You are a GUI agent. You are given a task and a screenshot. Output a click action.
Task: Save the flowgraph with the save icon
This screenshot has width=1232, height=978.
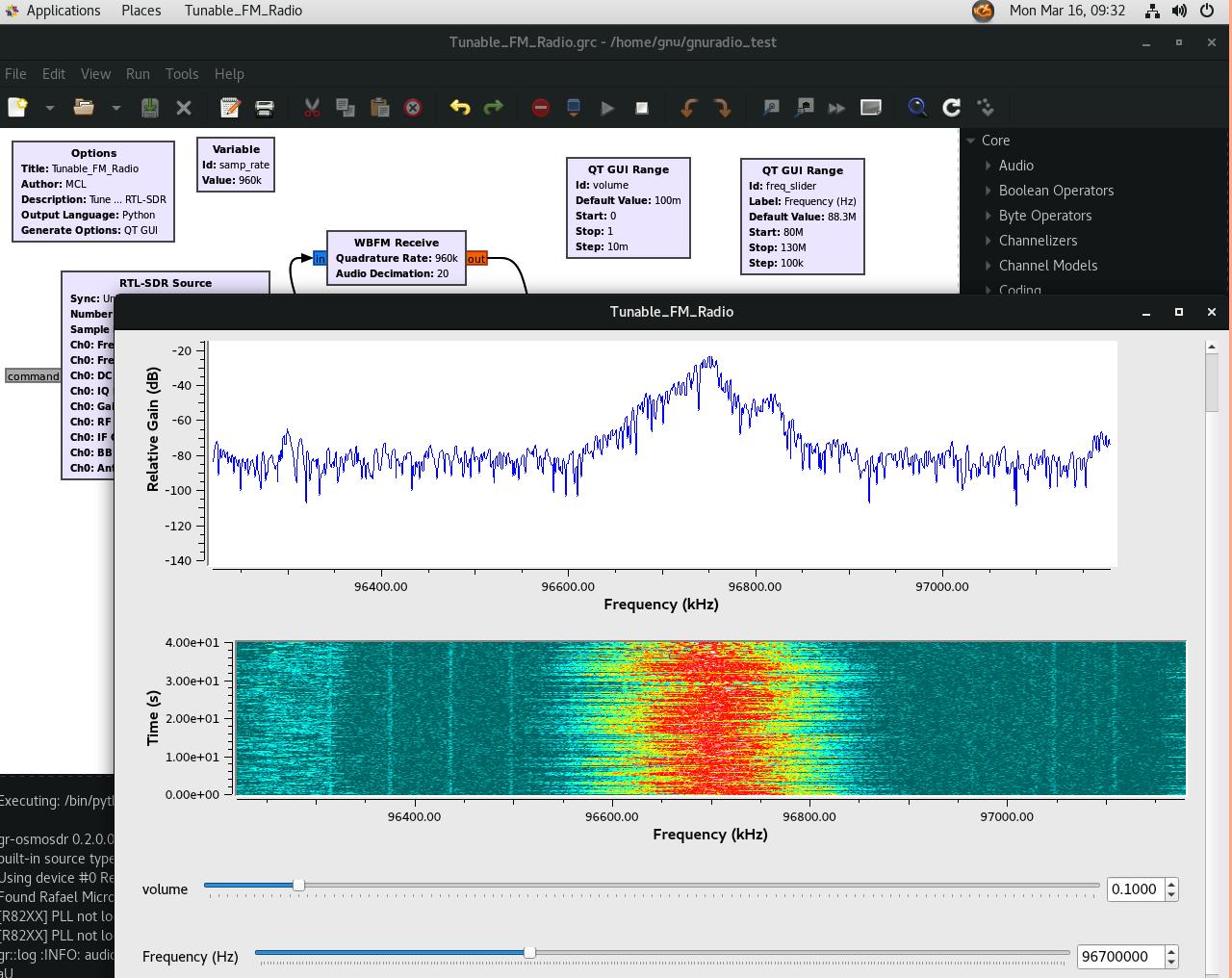150,108
